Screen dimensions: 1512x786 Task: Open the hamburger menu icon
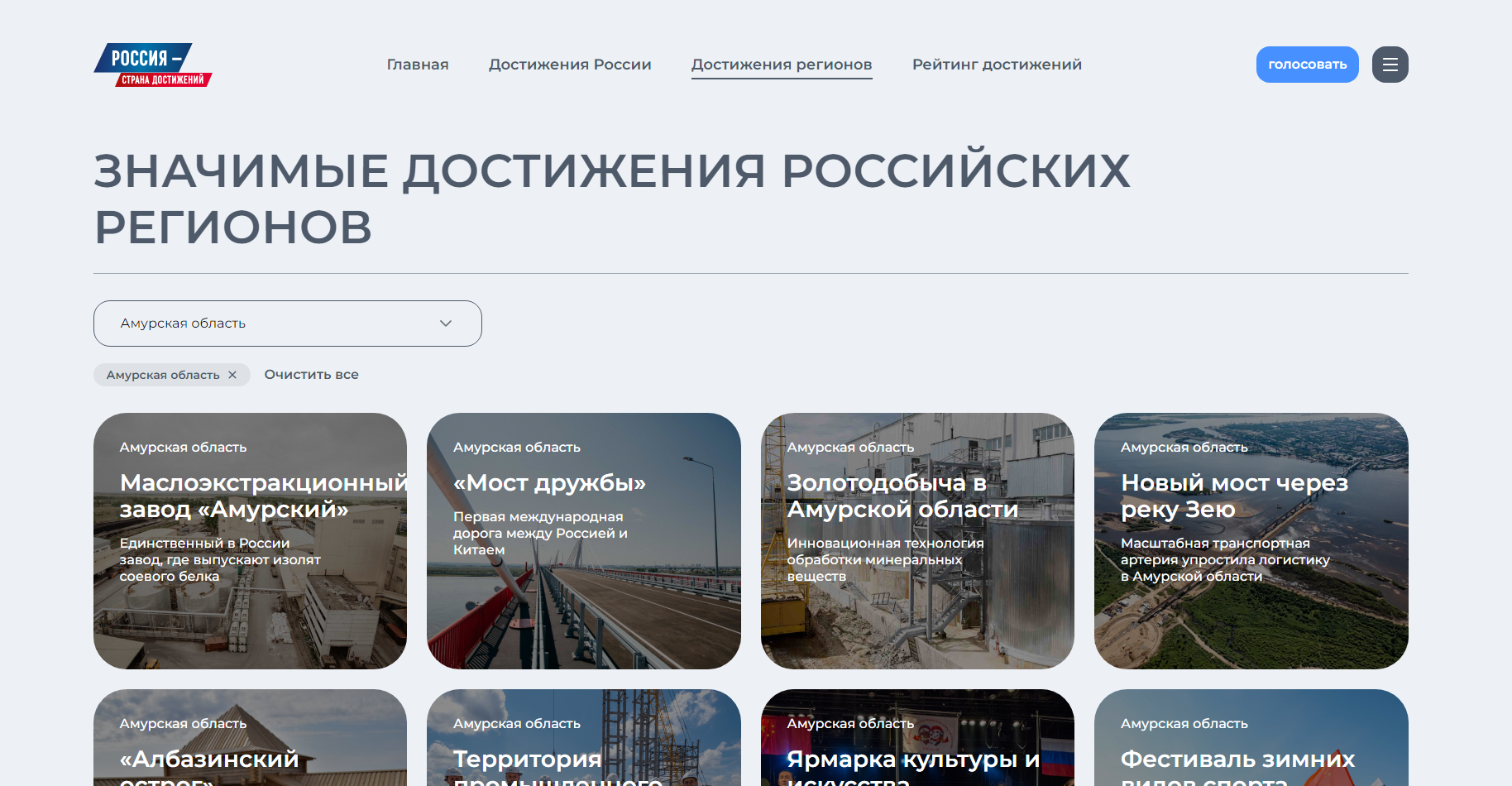click(x=1390, y=65)
